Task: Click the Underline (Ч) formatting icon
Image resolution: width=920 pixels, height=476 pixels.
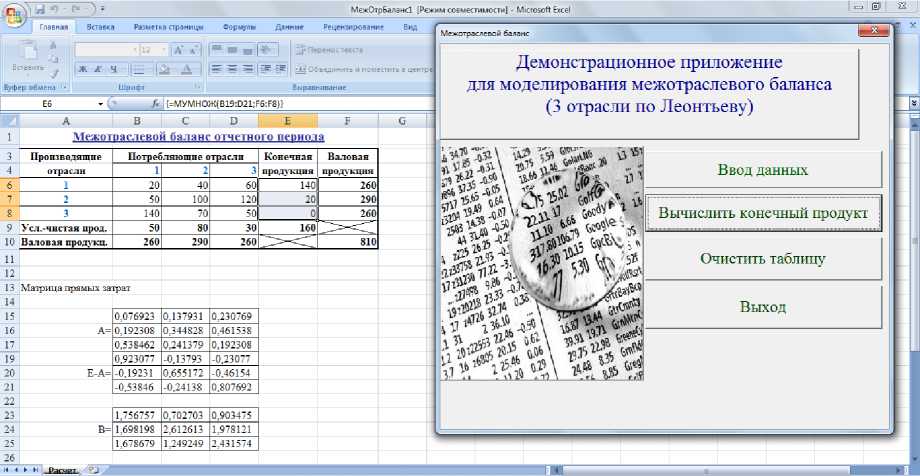Action: point(115,69)
